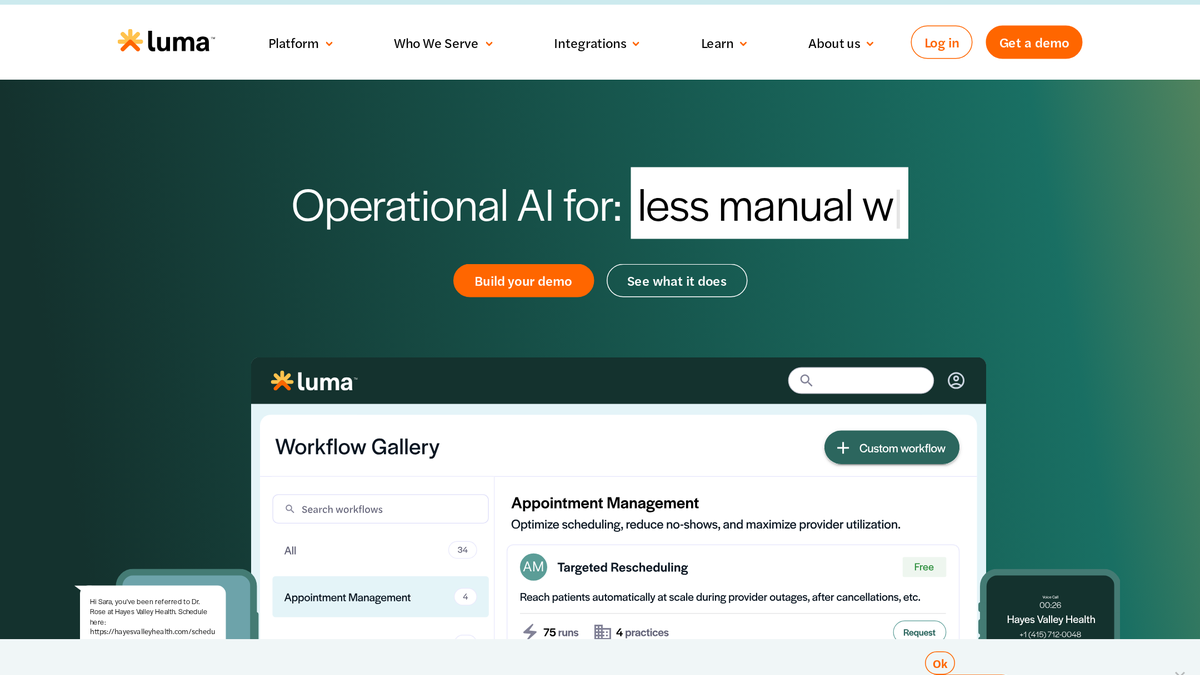Click the building practices icon
The height and width of the screenshot is (675, 1200).
[x=602, y=632]
